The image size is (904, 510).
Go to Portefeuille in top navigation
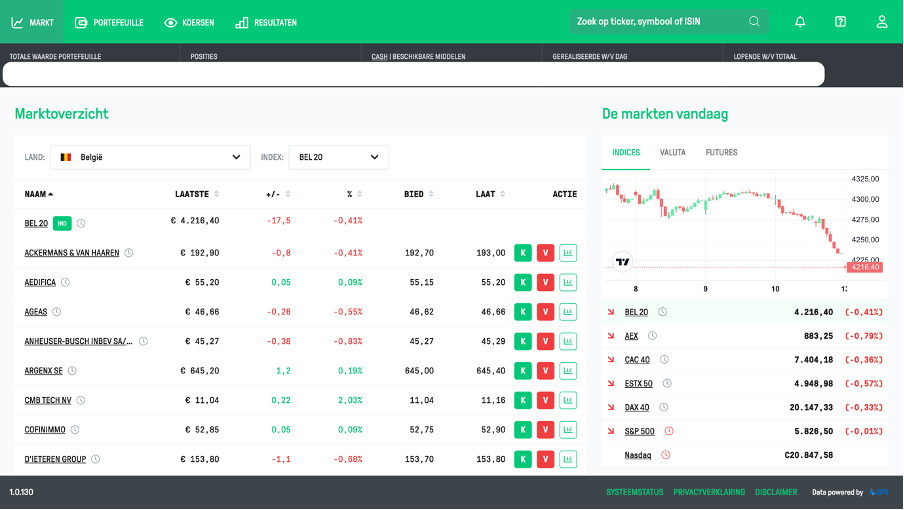click(109, 22)
